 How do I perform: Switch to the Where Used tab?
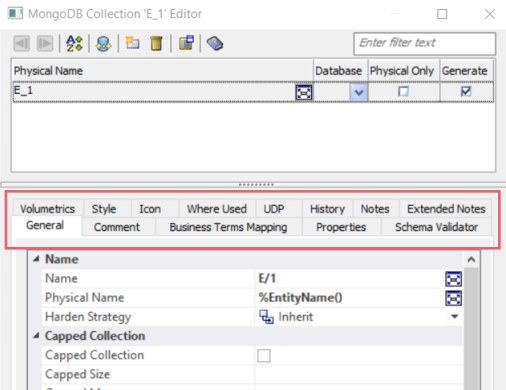click(217, 209)
